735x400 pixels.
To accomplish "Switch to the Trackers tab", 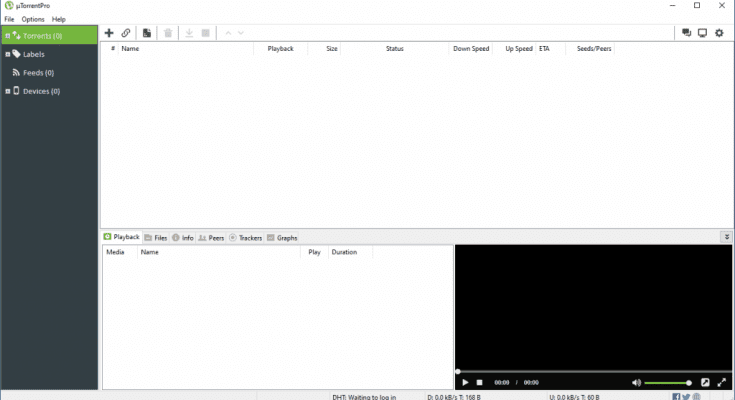I will (x=246, y=238).
